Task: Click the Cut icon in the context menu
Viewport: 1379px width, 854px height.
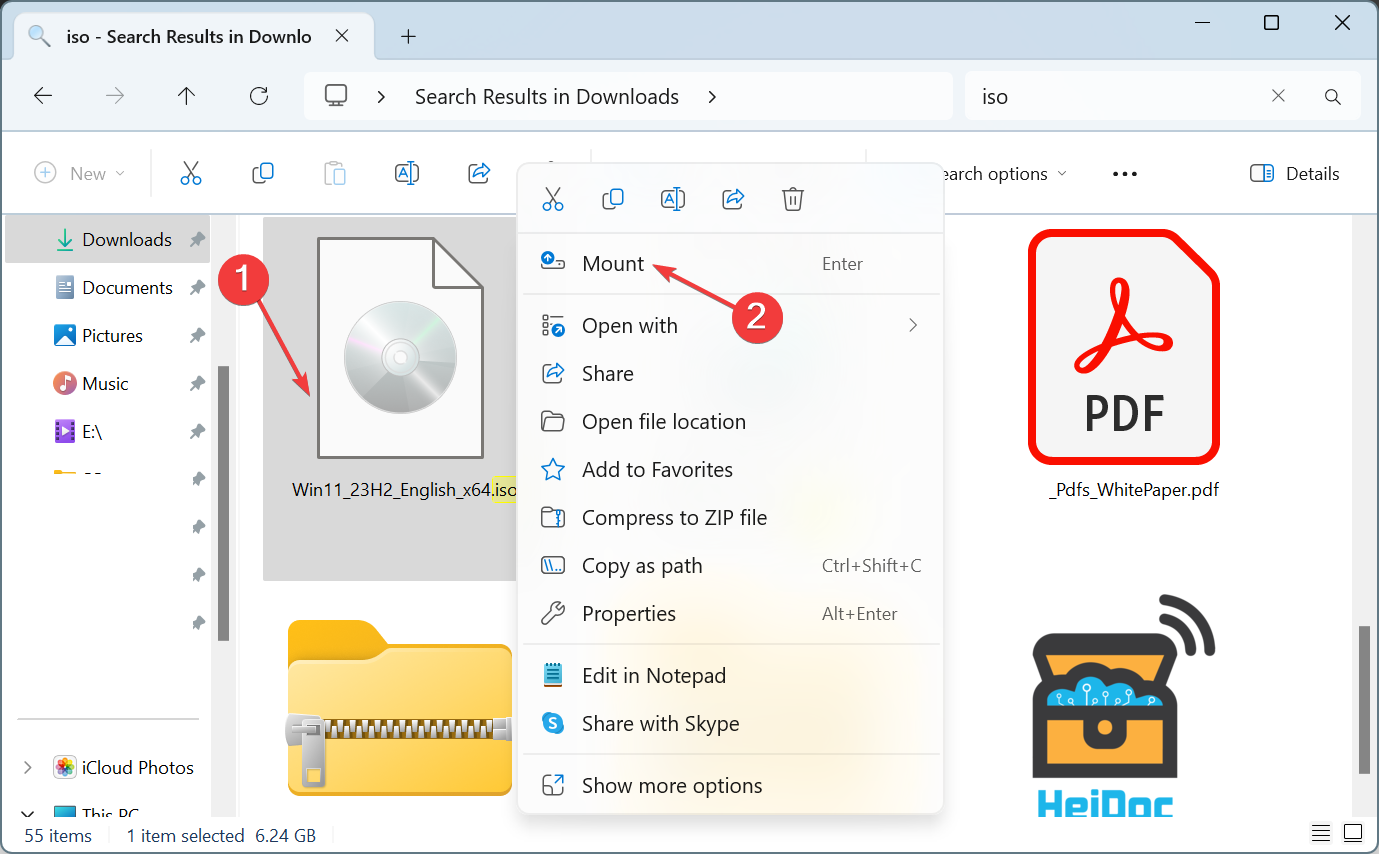Action: 553,198
